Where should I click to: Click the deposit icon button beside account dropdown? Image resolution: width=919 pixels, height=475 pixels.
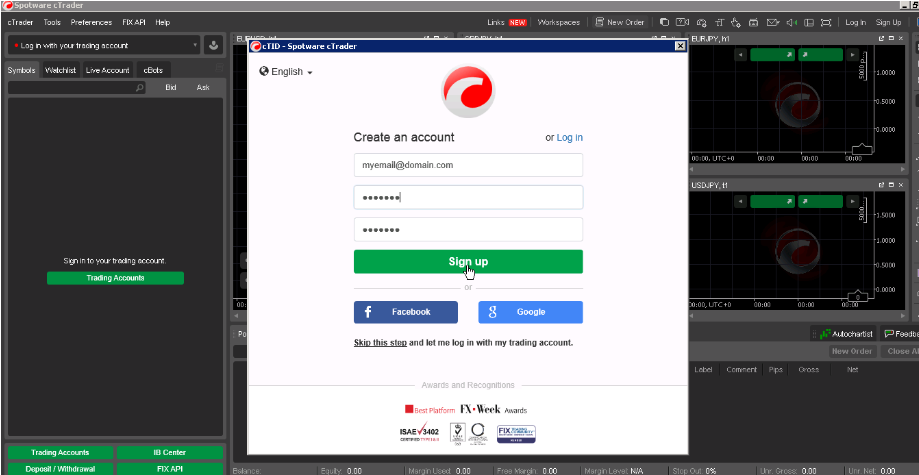tap(213, 45)
